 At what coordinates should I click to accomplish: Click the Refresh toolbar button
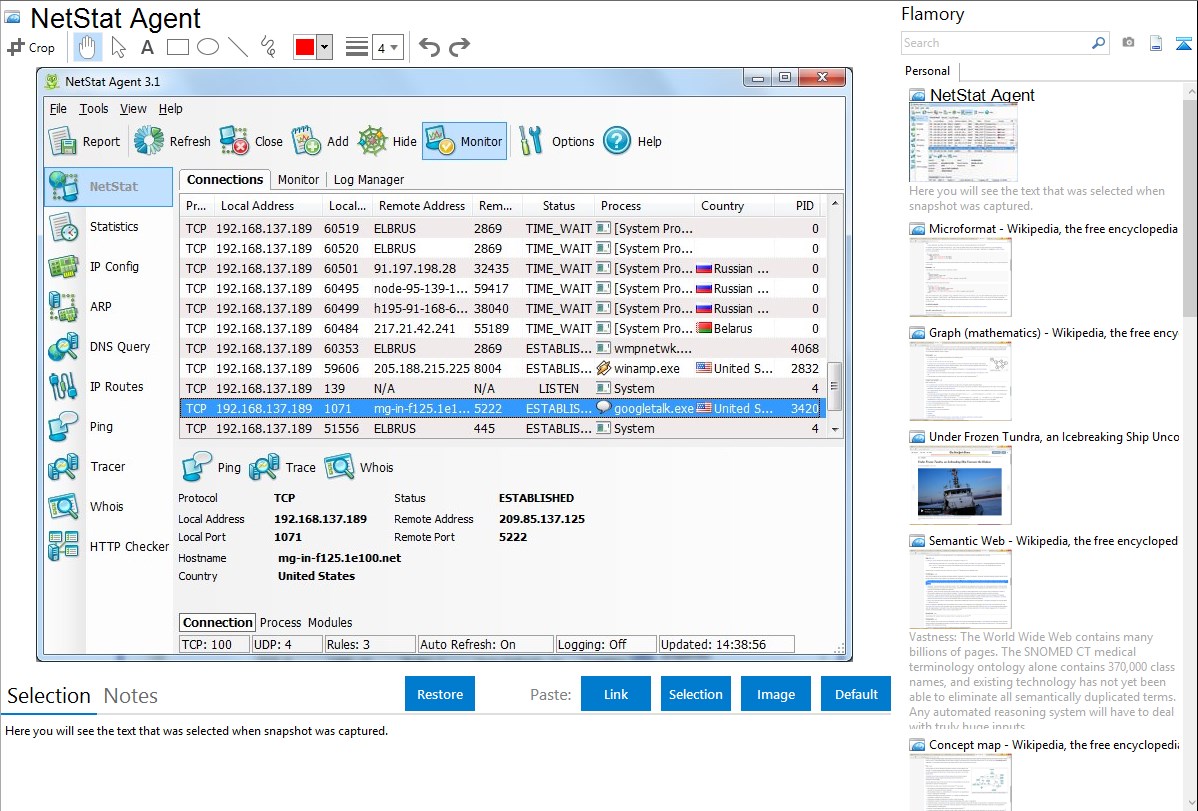click(172, 141)
